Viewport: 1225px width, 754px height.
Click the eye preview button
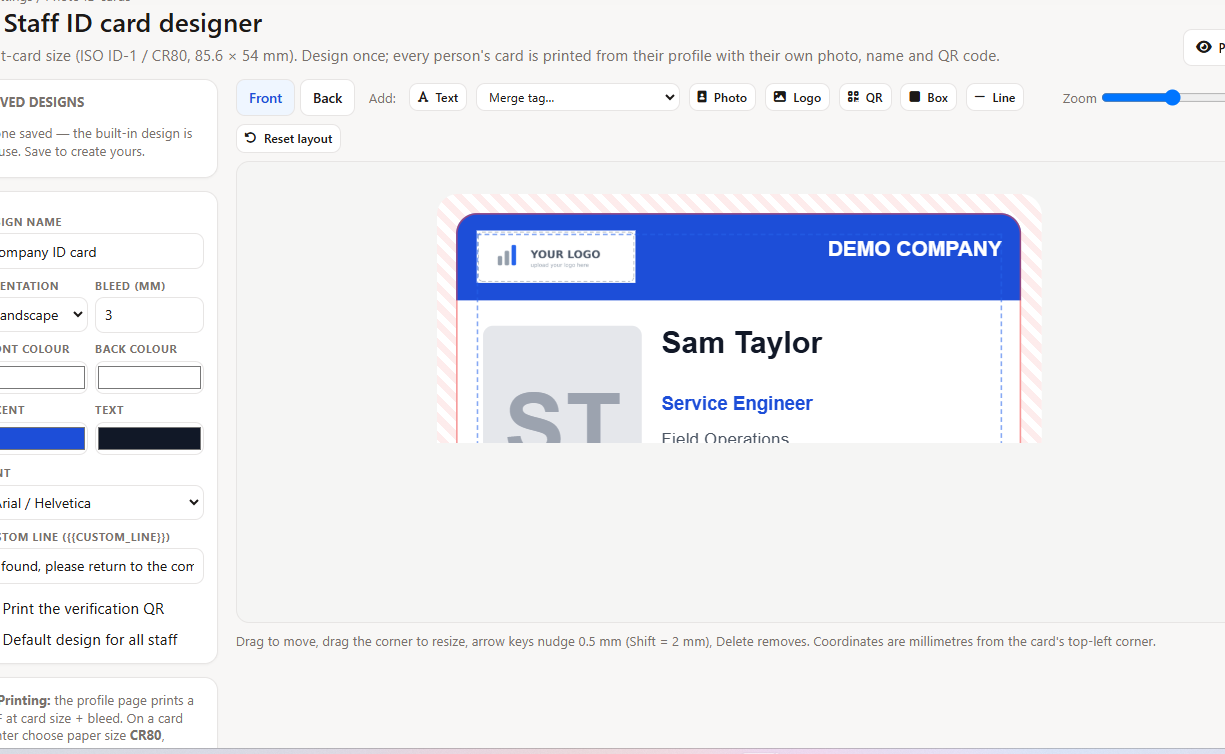pos(1205,47)
